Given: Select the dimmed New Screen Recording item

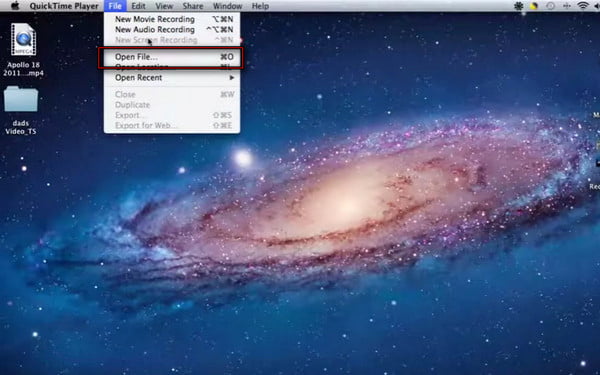Looking at the screenshot, I should point(172,40).
